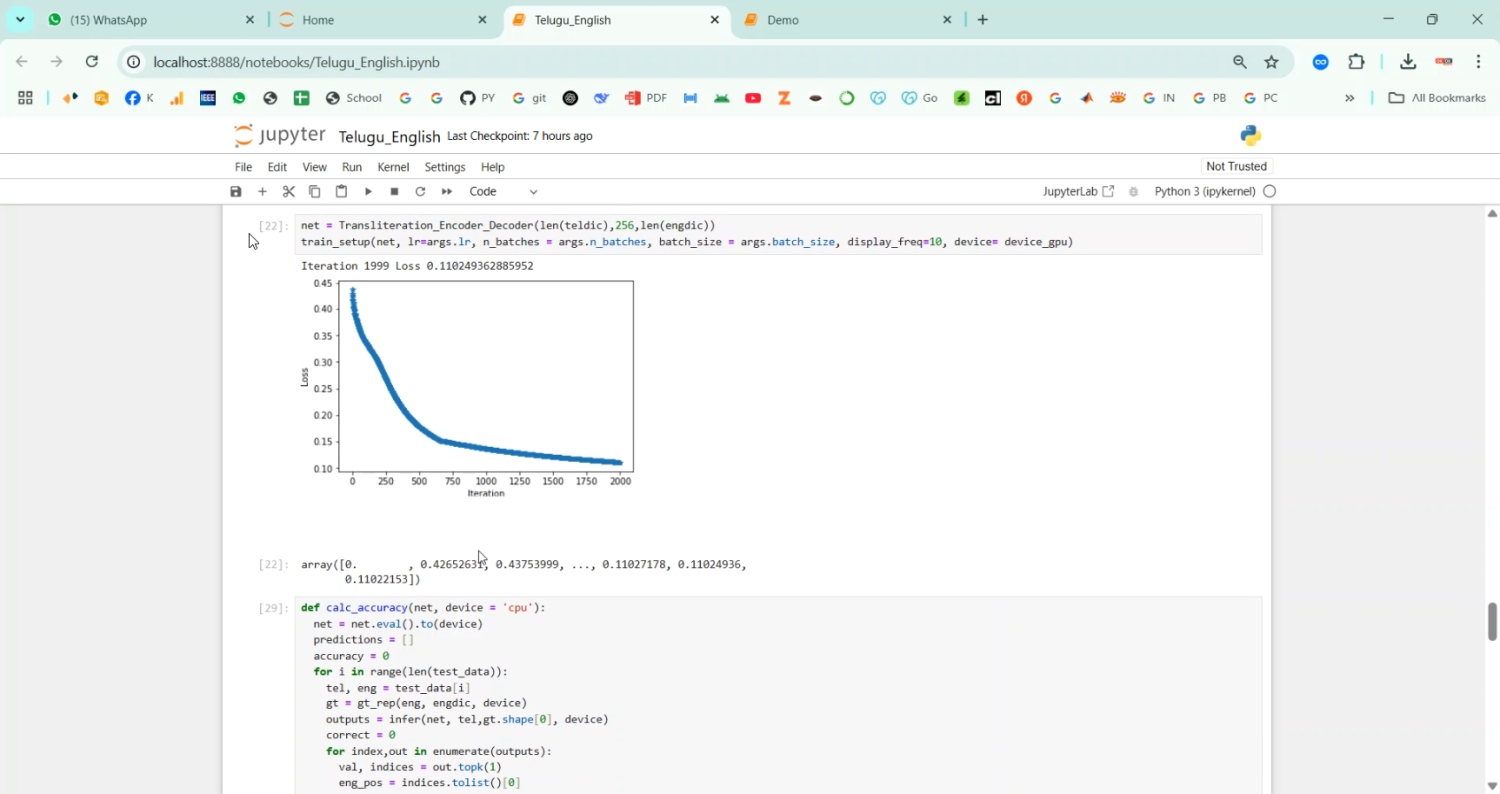Restart kernel and run all cells
1500x794 pixels.
[446, 191]
